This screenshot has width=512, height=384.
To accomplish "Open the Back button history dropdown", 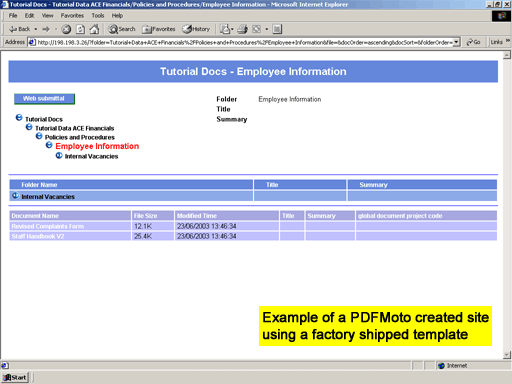I will coord(36,29).
